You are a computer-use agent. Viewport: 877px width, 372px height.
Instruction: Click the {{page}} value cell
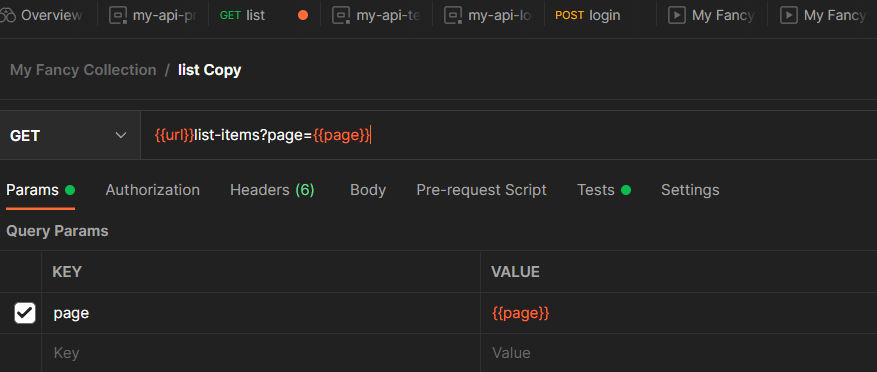[x=678, y=313]
